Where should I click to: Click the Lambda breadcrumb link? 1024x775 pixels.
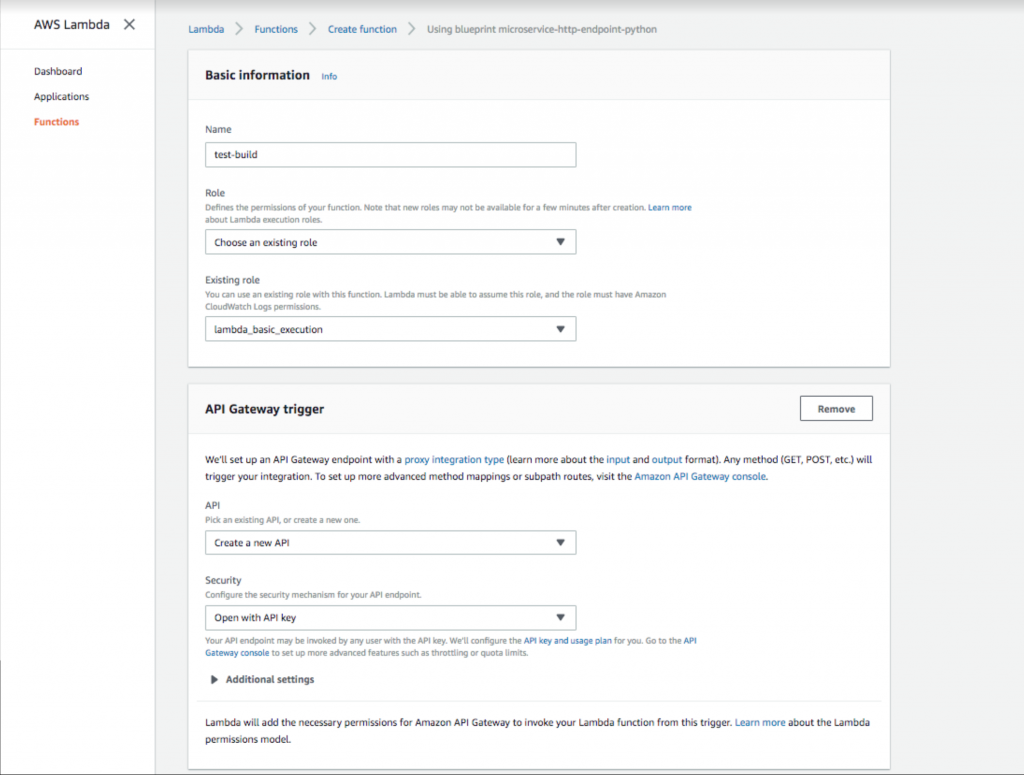206,29
